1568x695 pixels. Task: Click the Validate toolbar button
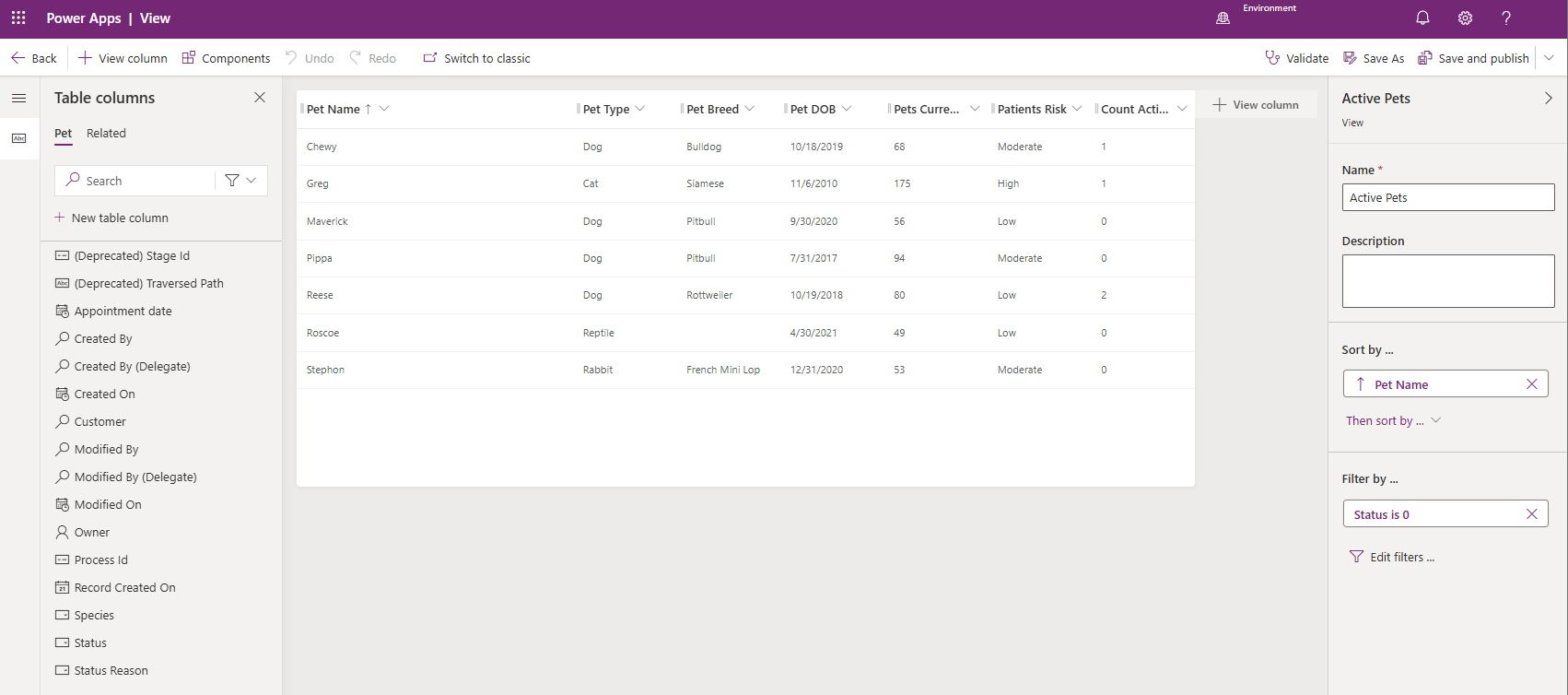click(x=1297, y=58)
